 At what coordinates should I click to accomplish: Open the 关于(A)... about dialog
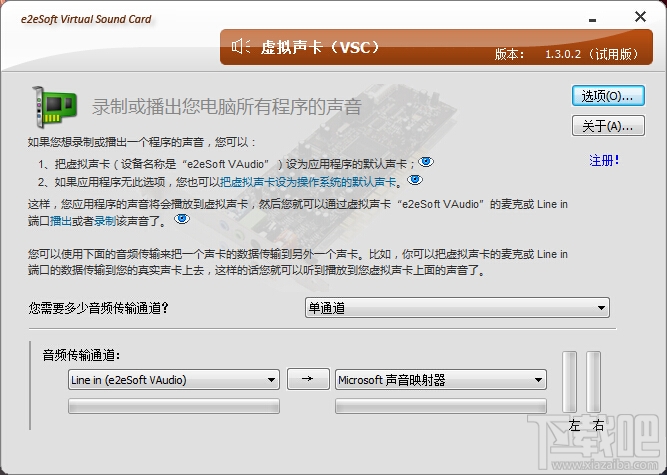click(x=608, y=126)
